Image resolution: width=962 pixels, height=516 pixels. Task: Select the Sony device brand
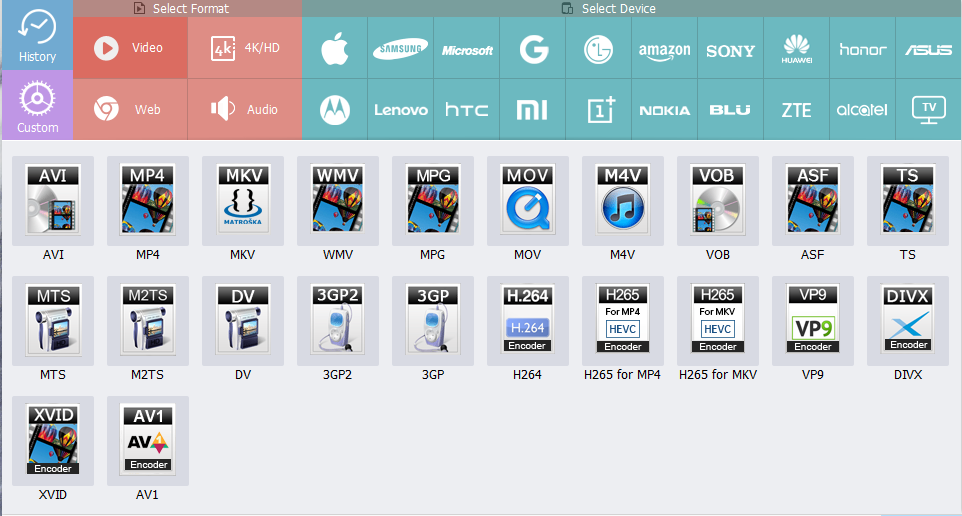(x=731, y=48)
